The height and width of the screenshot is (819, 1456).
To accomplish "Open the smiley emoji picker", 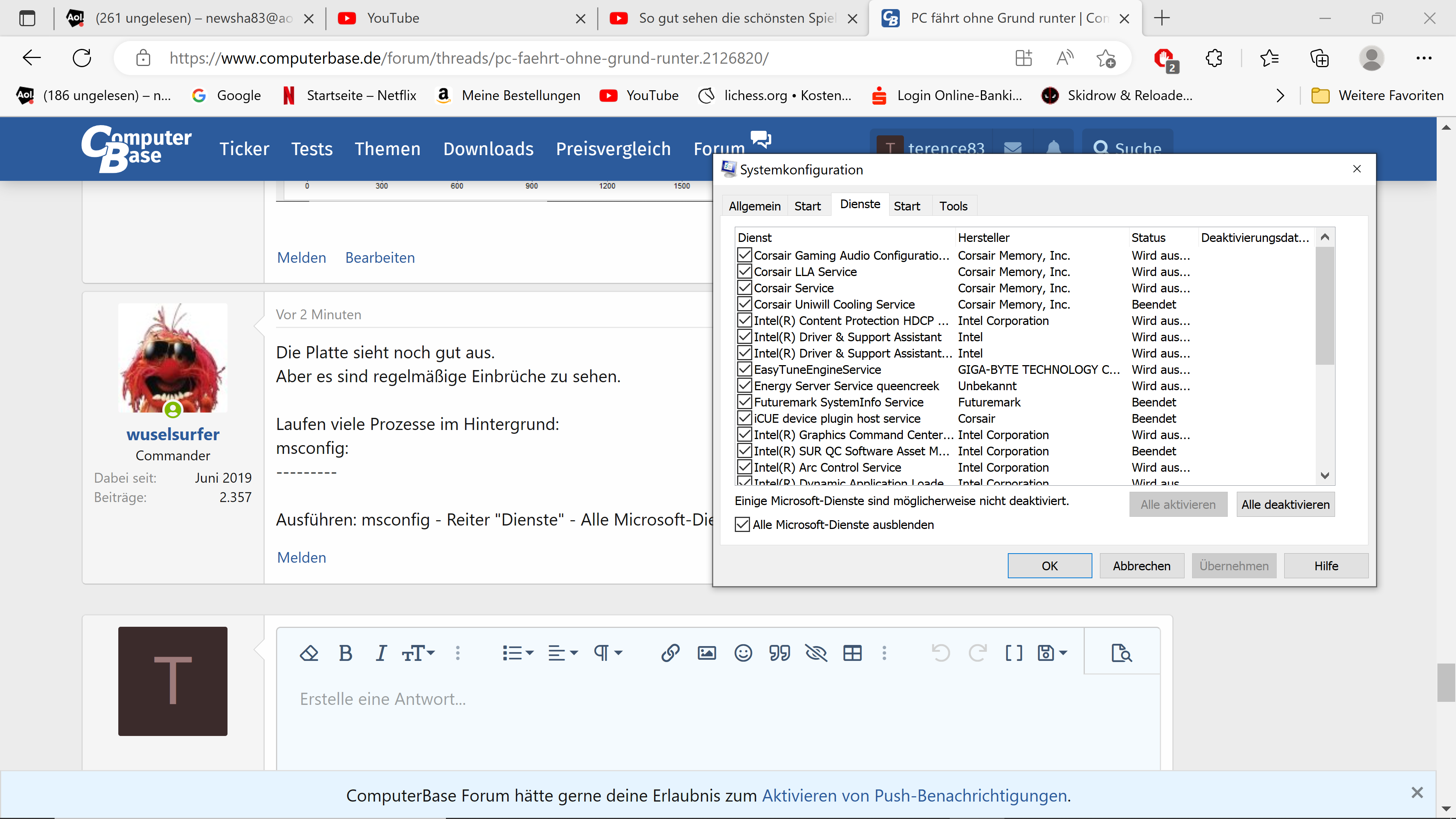I will (743, 653).
